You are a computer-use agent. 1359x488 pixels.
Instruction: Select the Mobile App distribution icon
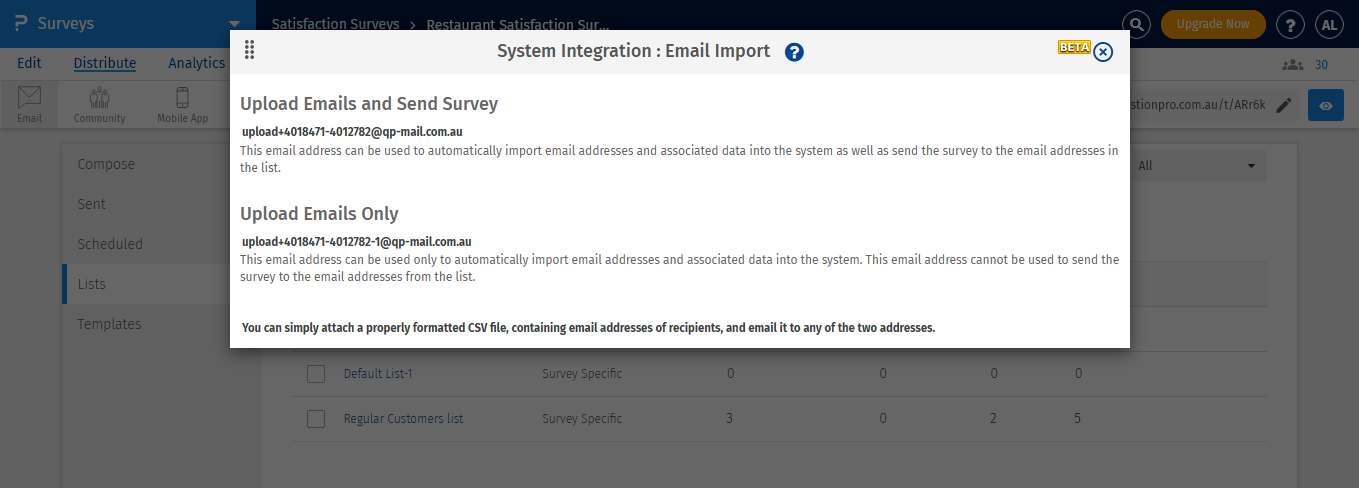(182, 105)
